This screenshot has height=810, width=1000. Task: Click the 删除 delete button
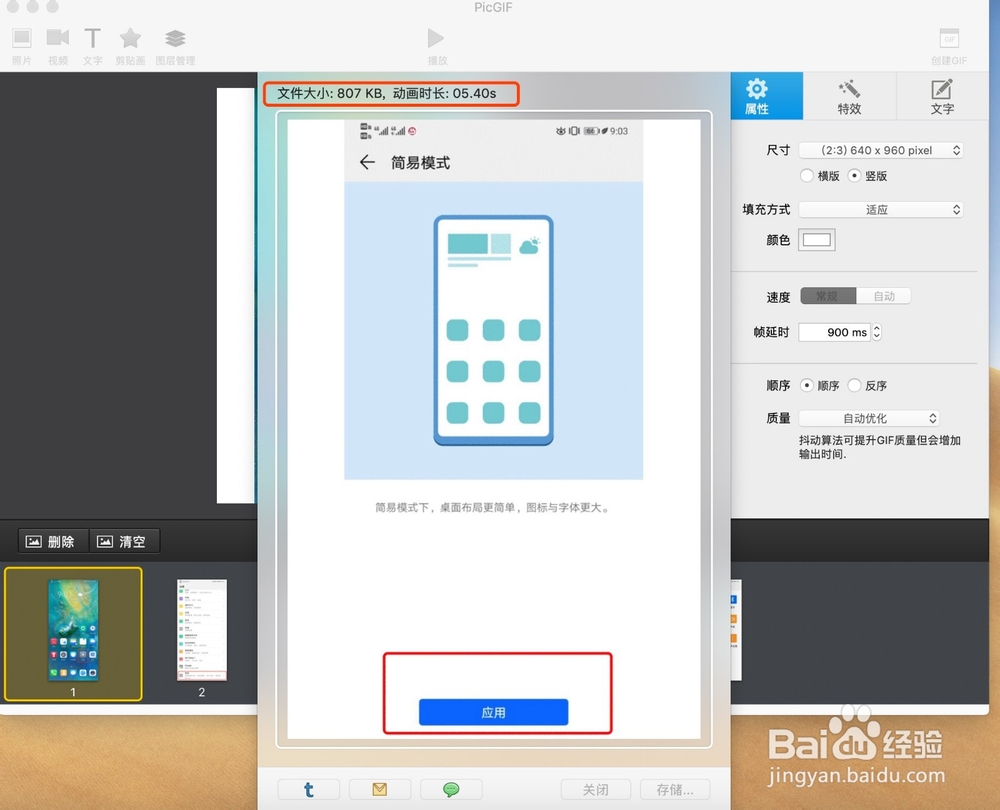53,541
